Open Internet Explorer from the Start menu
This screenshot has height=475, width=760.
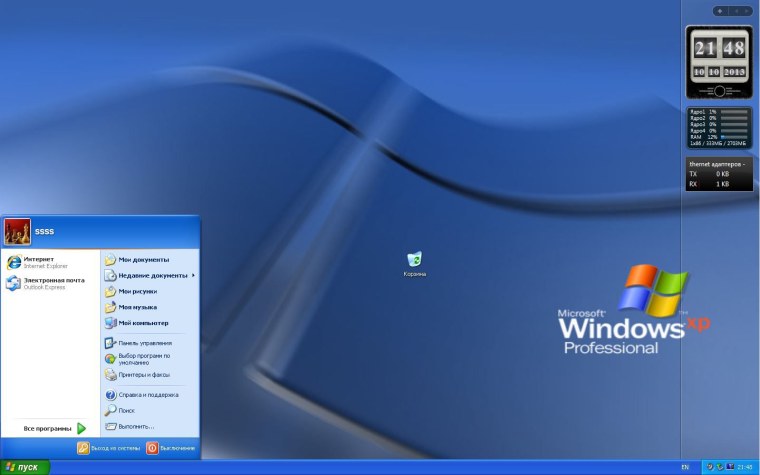40,262
